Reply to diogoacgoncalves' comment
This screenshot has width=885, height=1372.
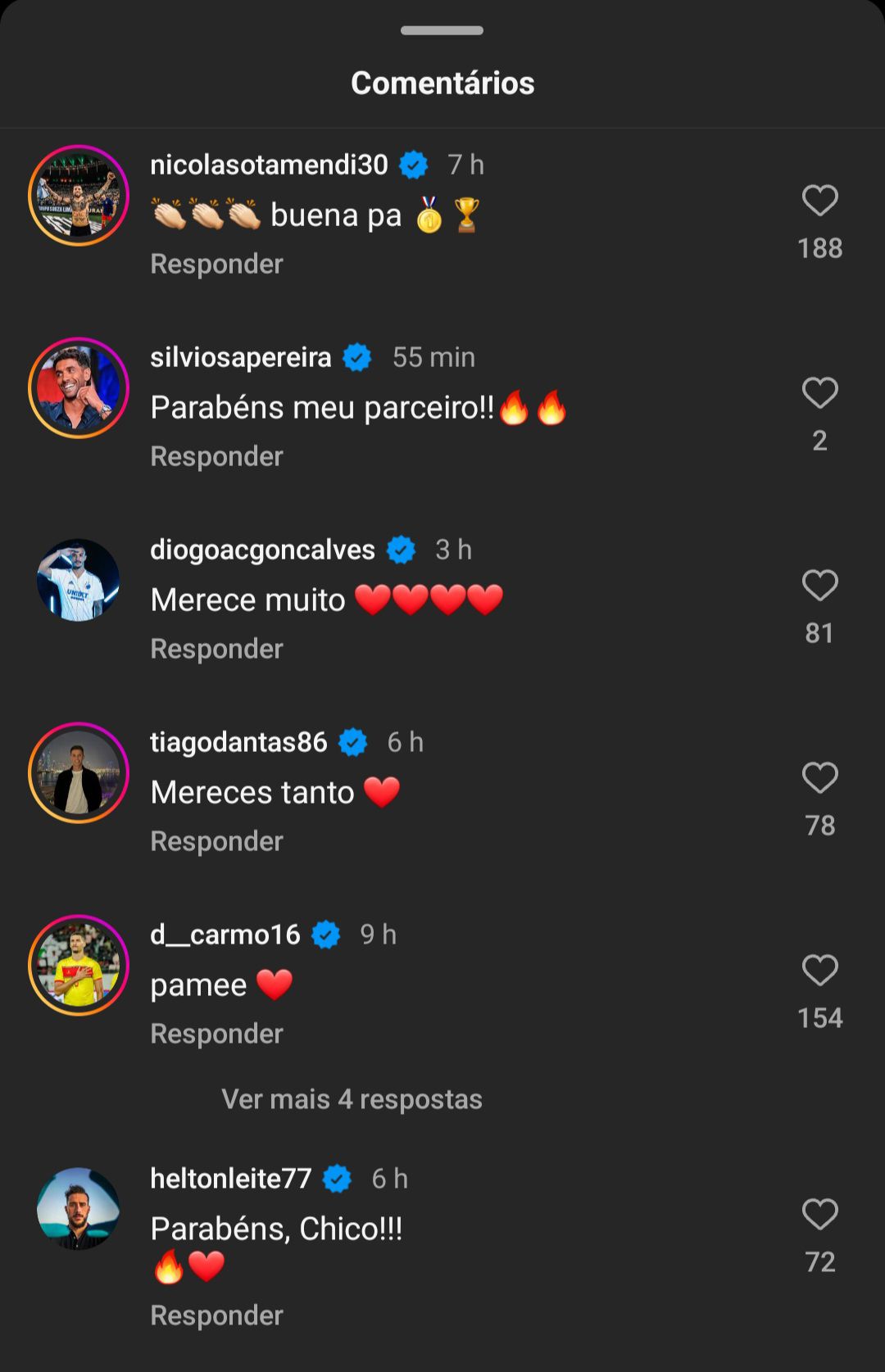(x=216, y=649)
